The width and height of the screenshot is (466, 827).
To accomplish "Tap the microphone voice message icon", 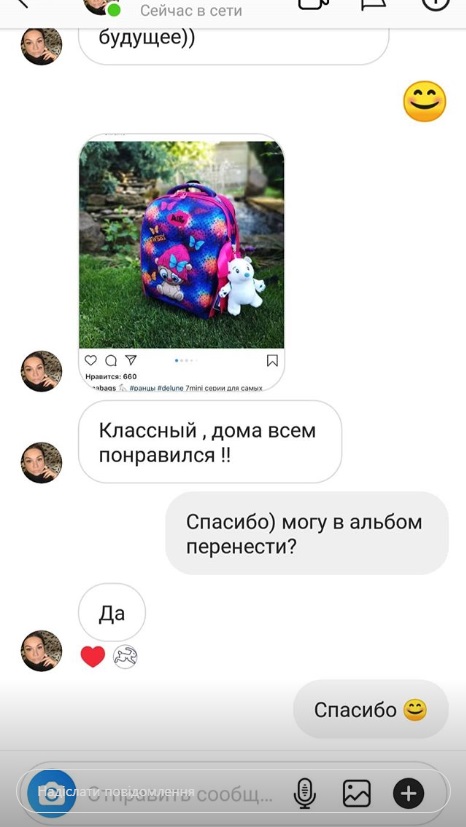I will (x=304, y=794).
